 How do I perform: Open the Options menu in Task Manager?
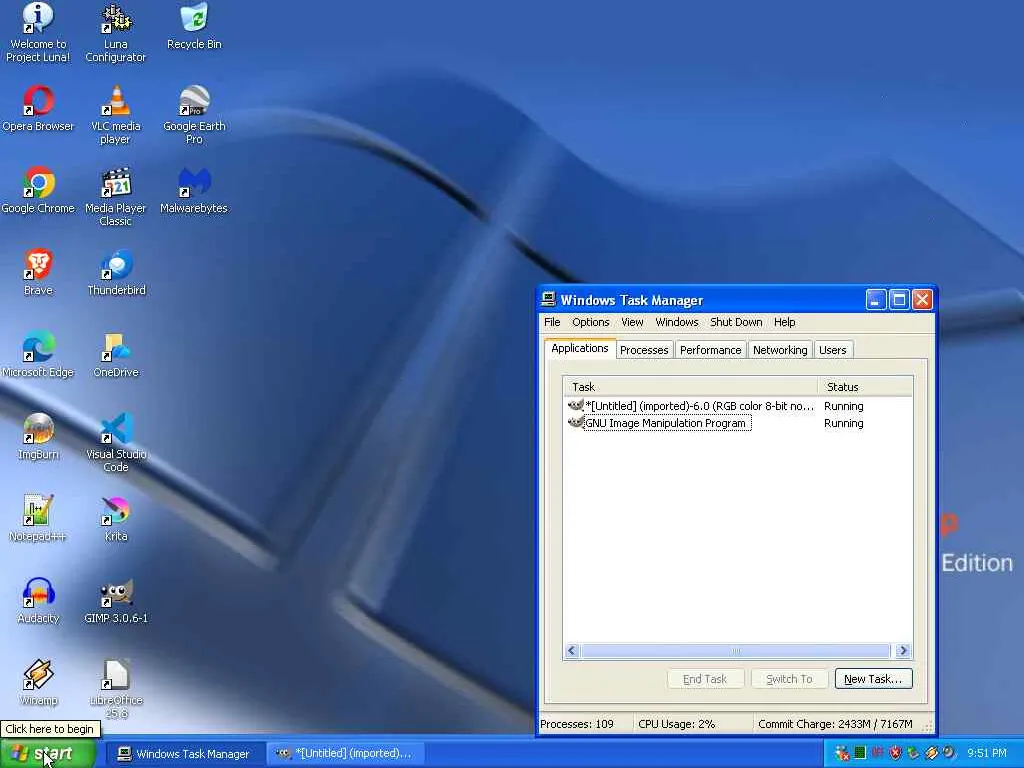point(590,322)
